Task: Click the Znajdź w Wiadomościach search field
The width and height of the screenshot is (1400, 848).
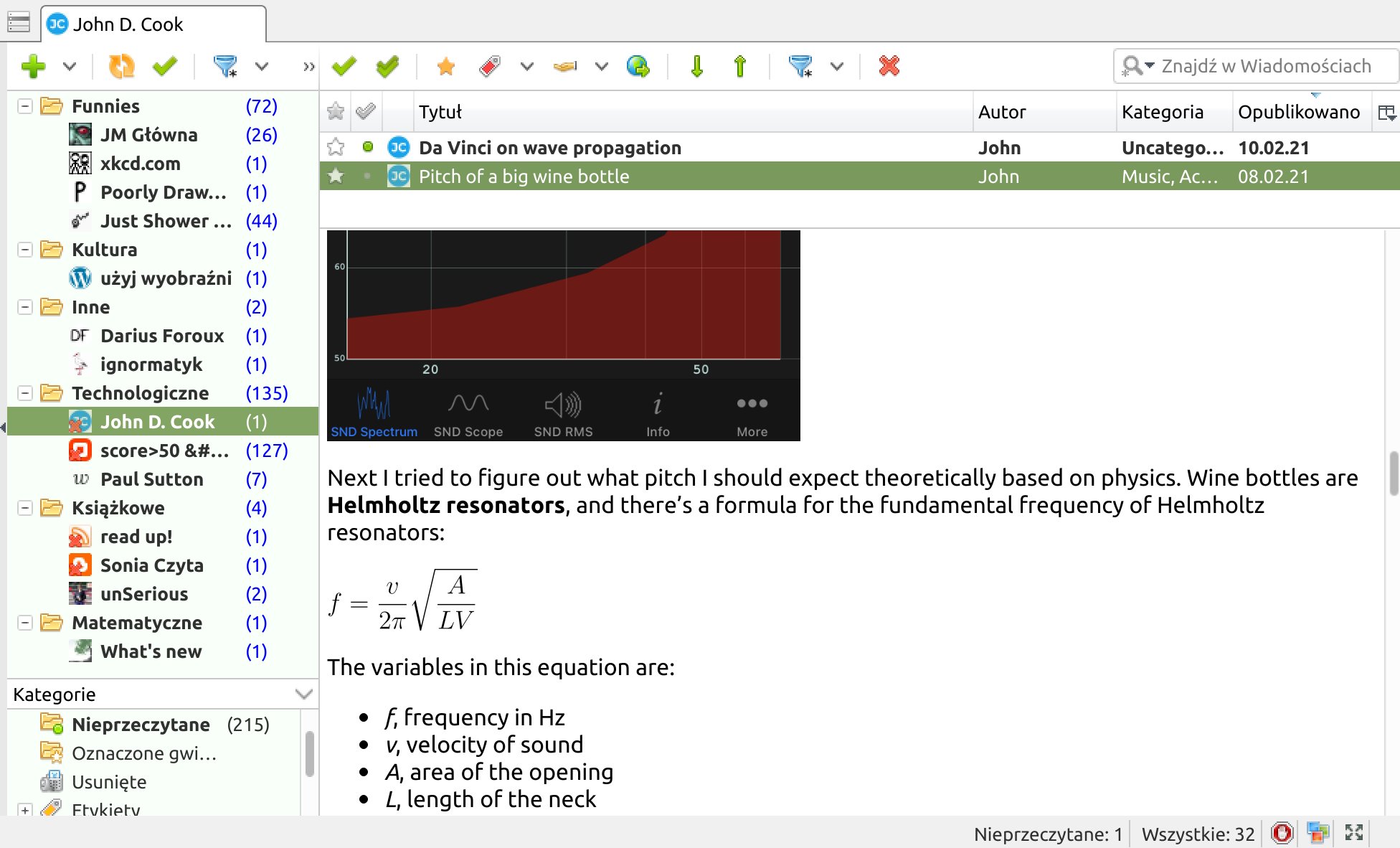Action: 1266,66
